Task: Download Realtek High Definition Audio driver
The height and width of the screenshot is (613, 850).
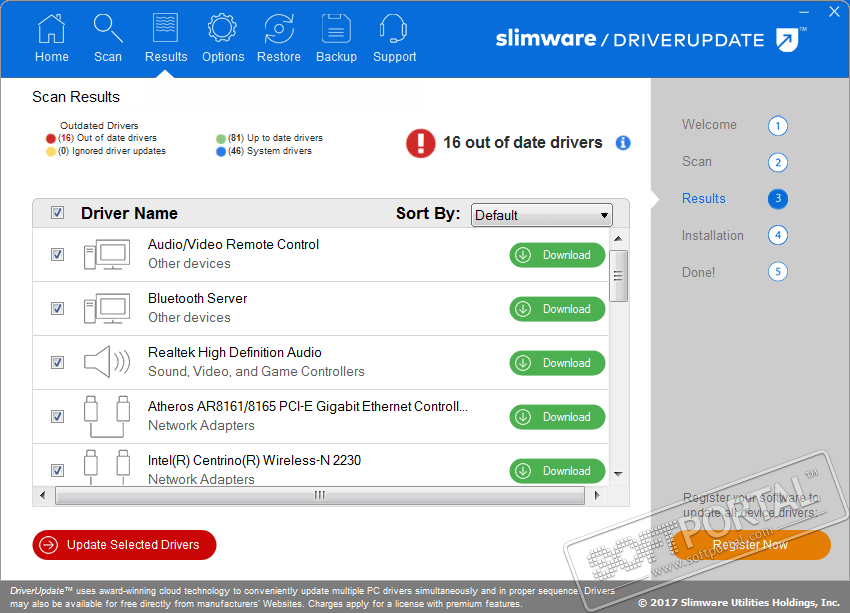Action: coord(557,363)
